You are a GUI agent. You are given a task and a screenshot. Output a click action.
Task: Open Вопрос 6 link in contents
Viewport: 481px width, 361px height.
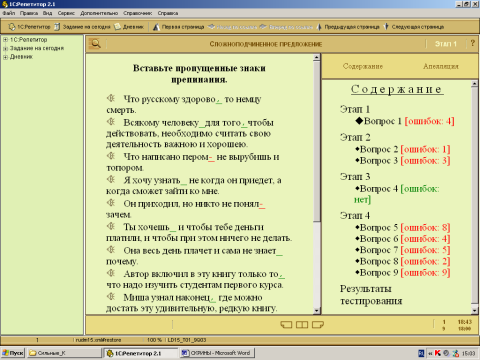[379, 239]
